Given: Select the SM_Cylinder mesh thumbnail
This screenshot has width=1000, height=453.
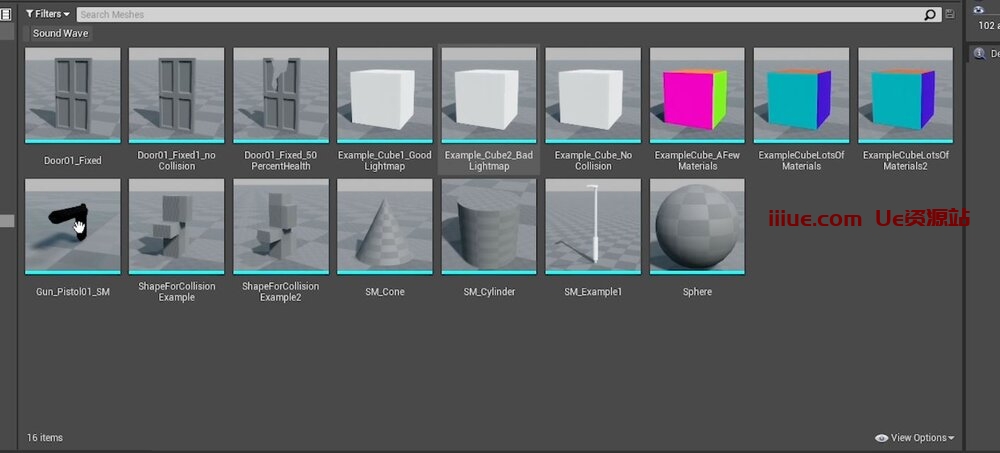Looking at the screenshot, I should pos(489,226).
